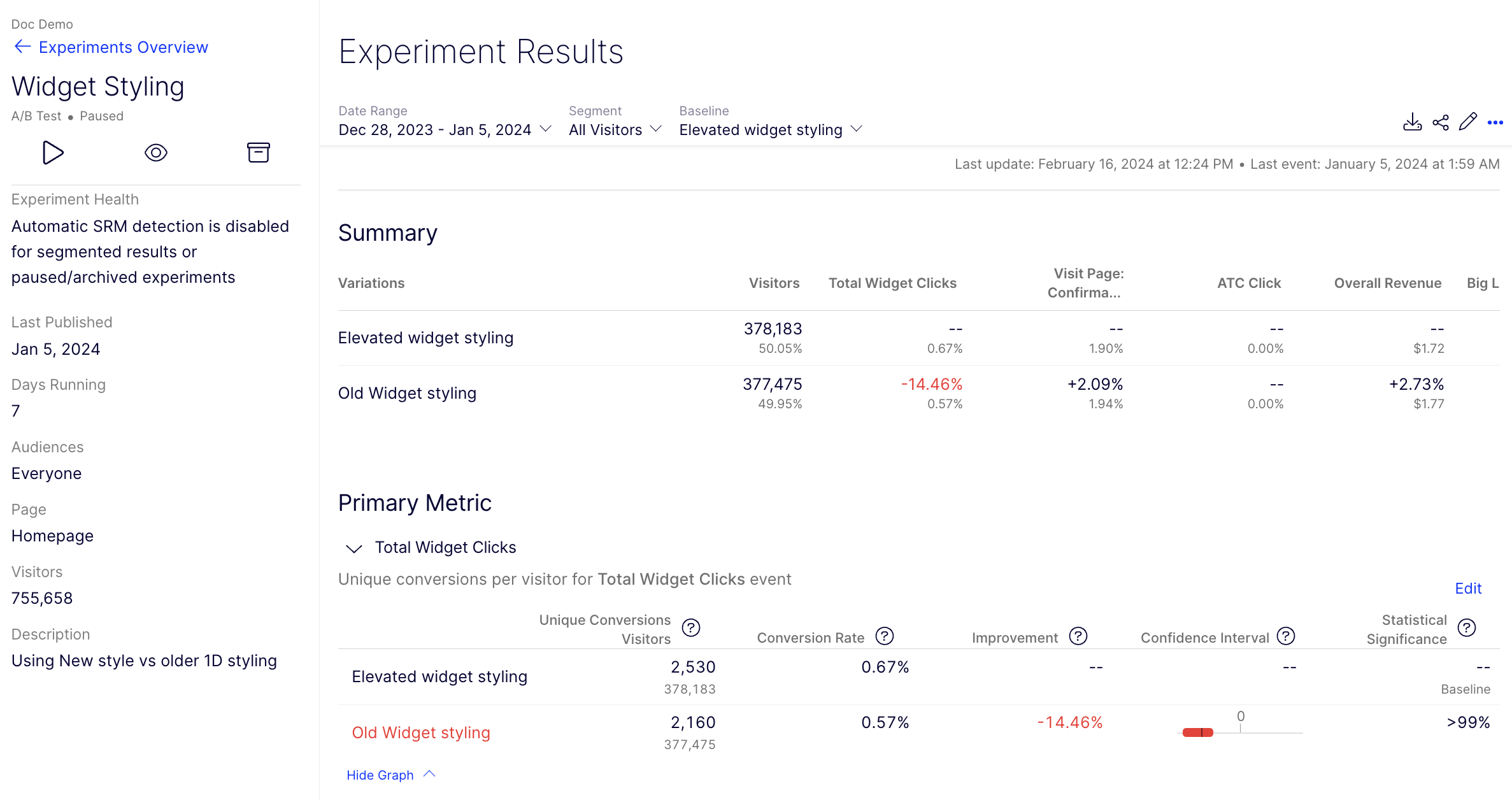Click help icon beside Unique Conversions
The image size is (1512, 800).
(690, 628)
